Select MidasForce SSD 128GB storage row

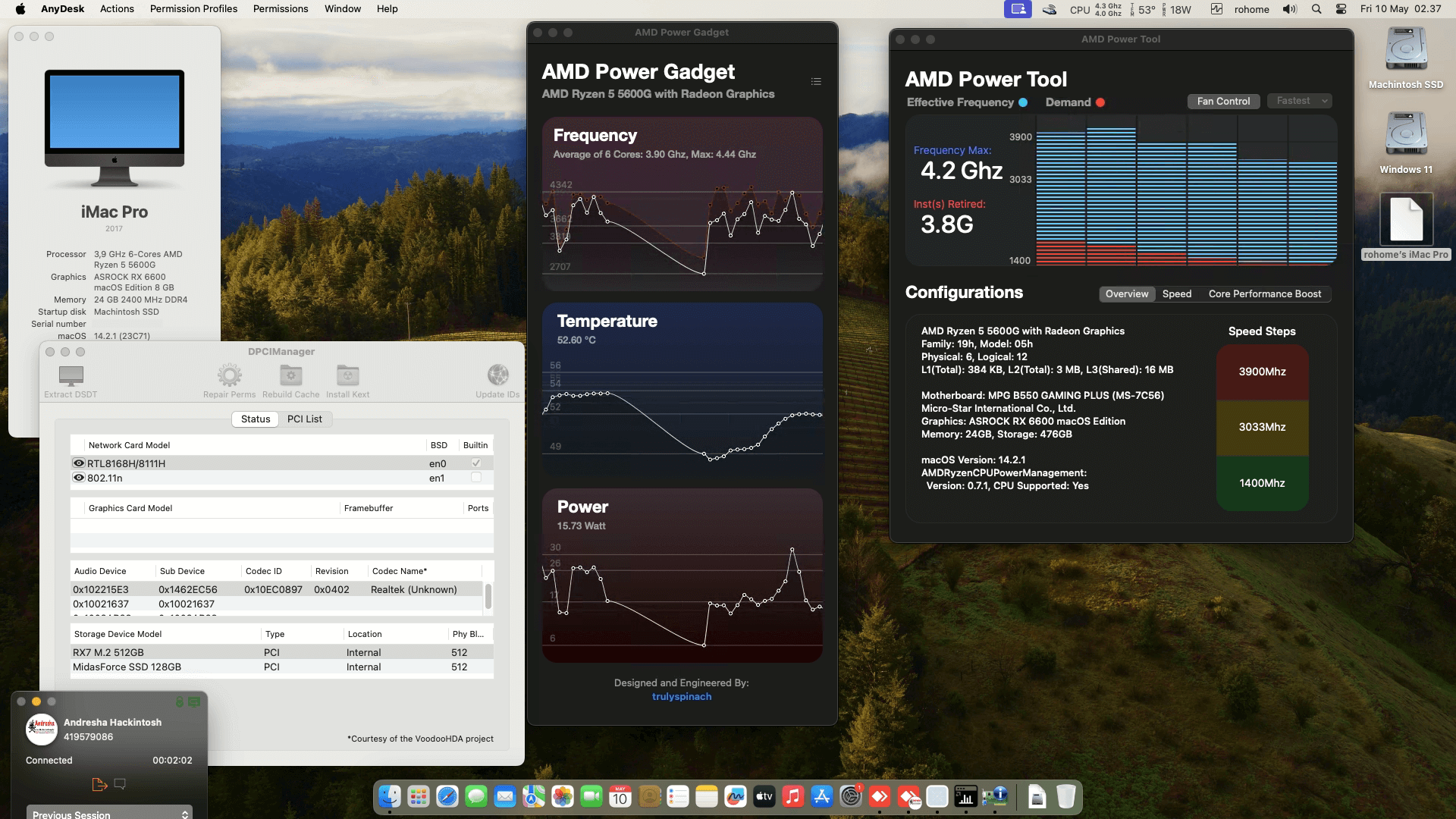point(282,667)
